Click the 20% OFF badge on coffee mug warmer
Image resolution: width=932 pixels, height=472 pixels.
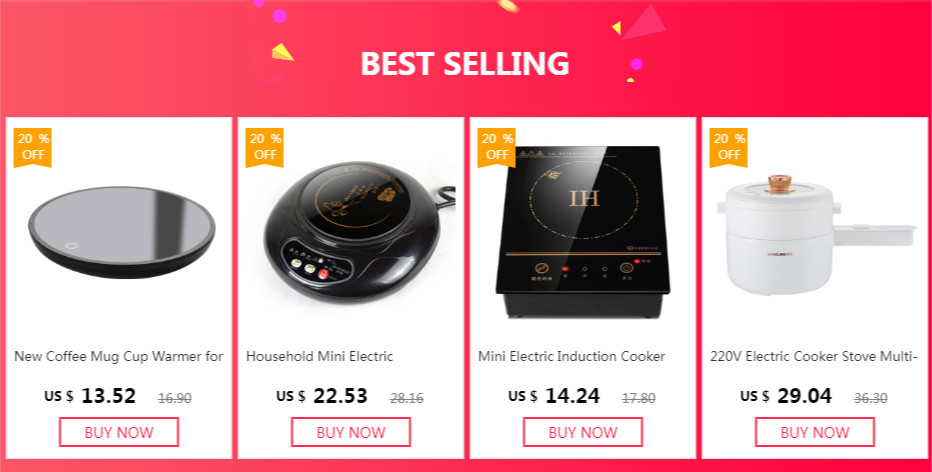coord(33,147)
